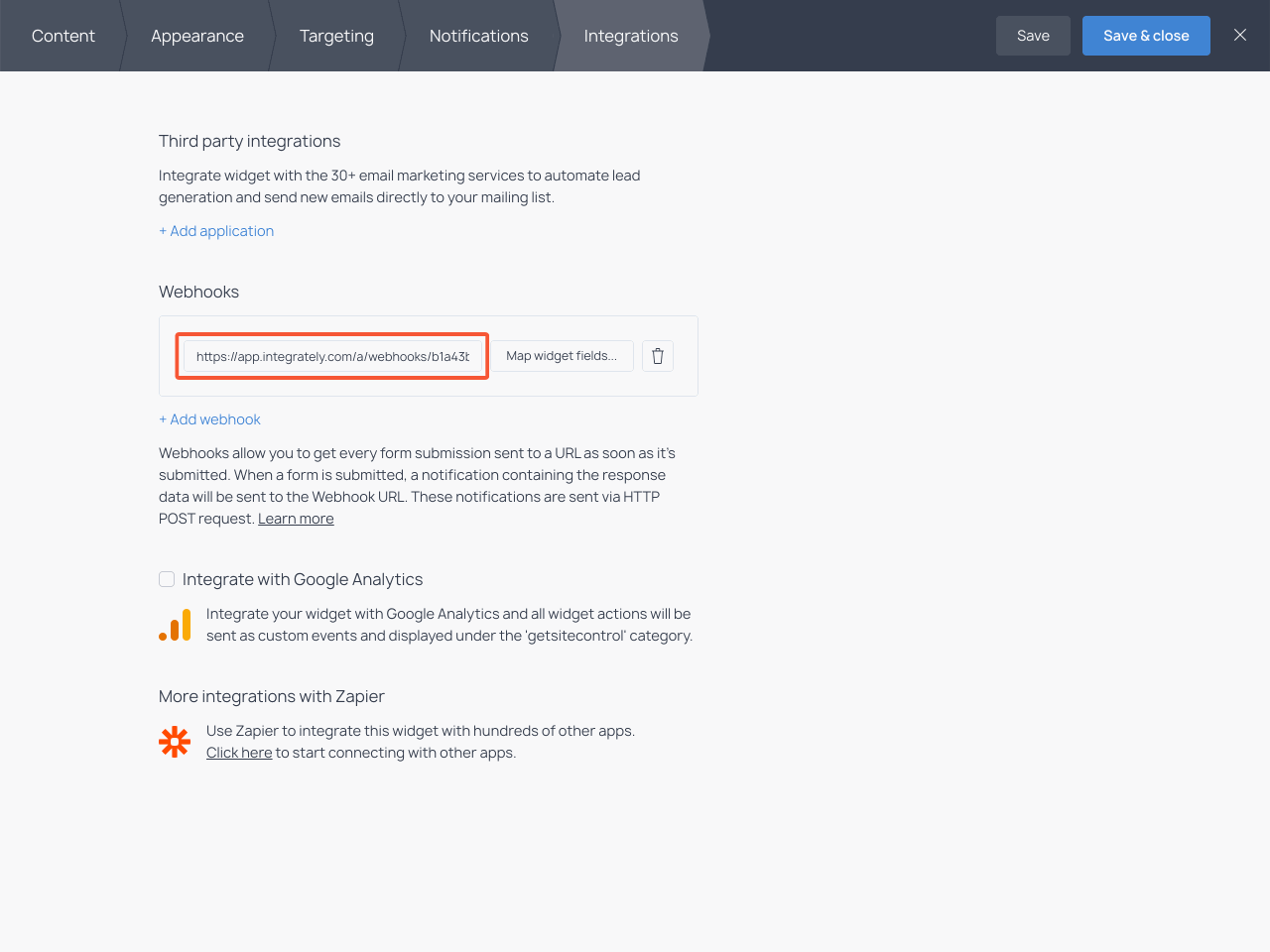Add another webhook via + Add webhook
Screen dimensions: 1270x952
tap(209, 419)
